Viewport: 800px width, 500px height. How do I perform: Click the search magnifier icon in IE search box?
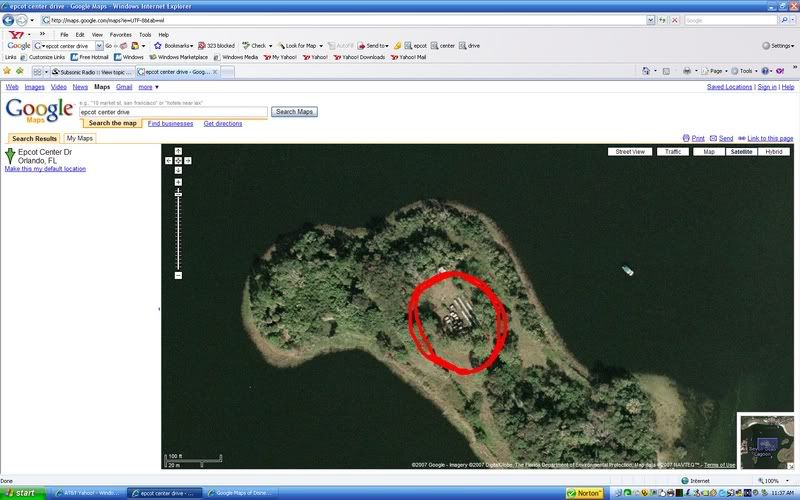784,20
